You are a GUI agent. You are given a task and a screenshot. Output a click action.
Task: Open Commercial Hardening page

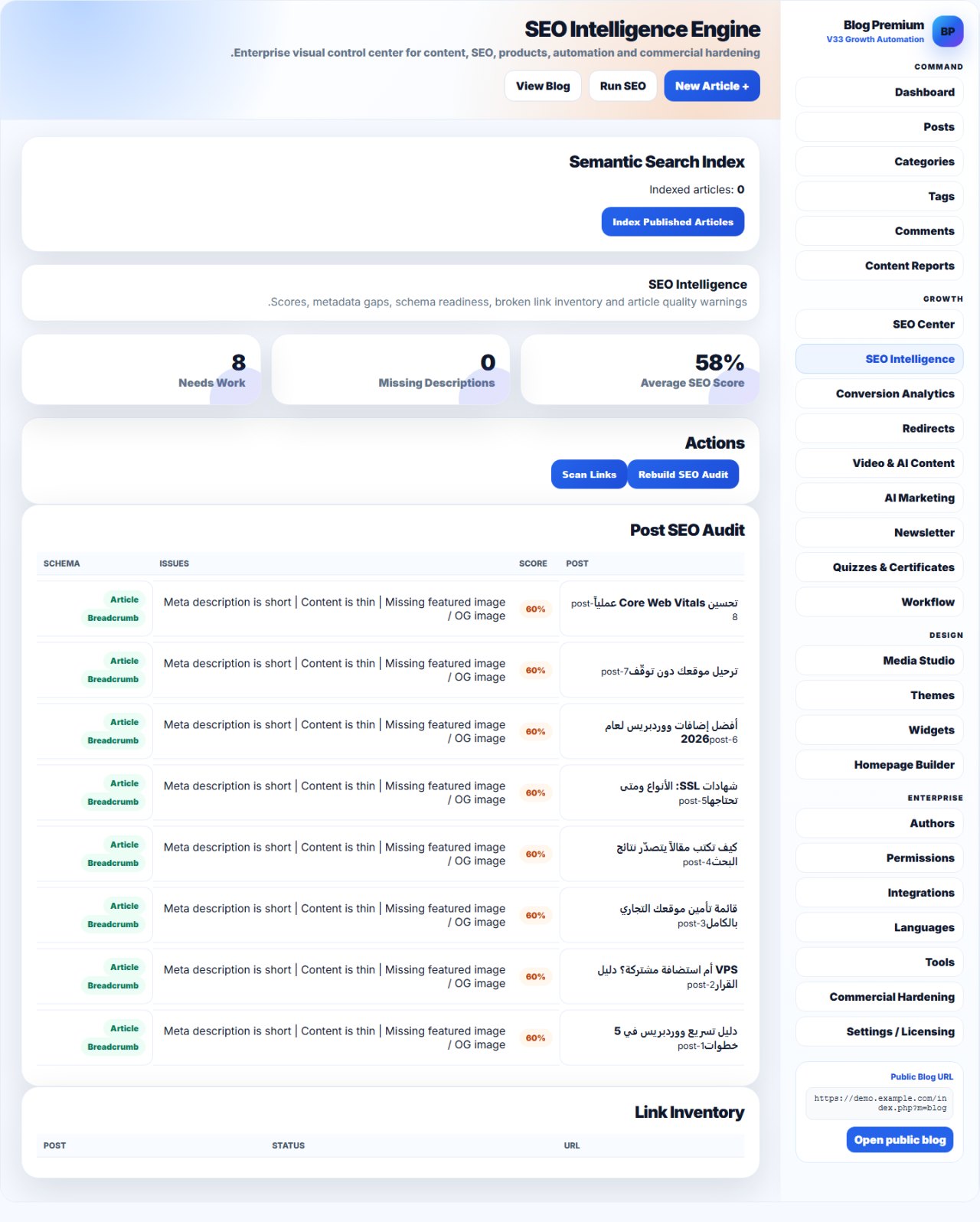879,997
